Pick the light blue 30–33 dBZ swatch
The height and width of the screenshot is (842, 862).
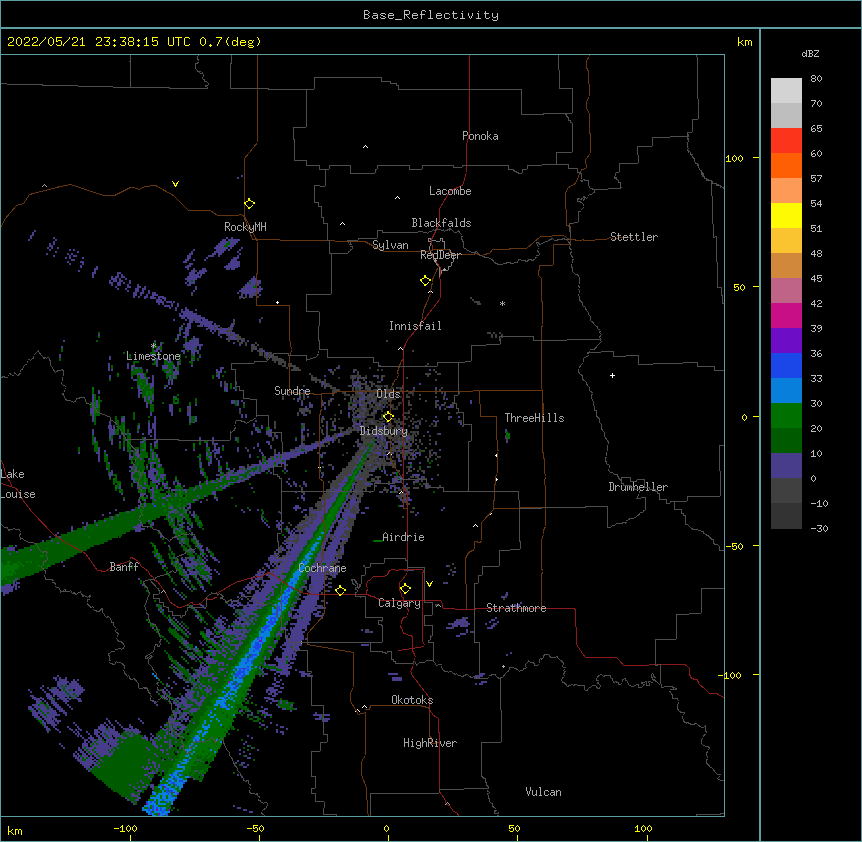point(786,390)
